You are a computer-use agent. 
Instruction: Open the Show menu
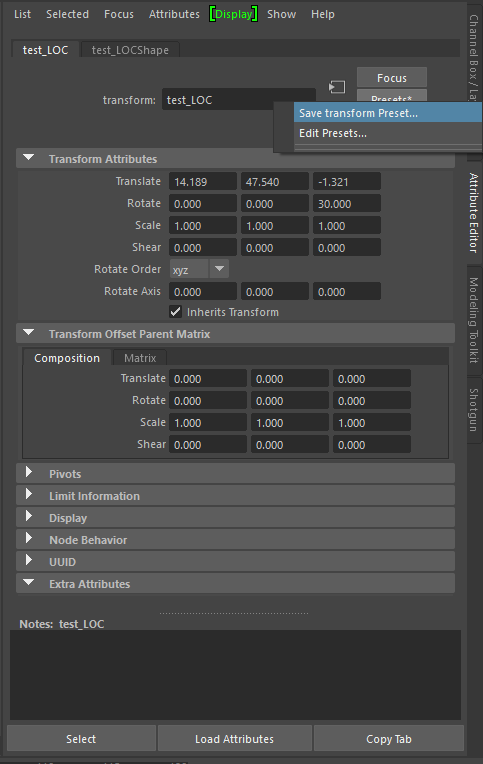click(x=281, y=14)
